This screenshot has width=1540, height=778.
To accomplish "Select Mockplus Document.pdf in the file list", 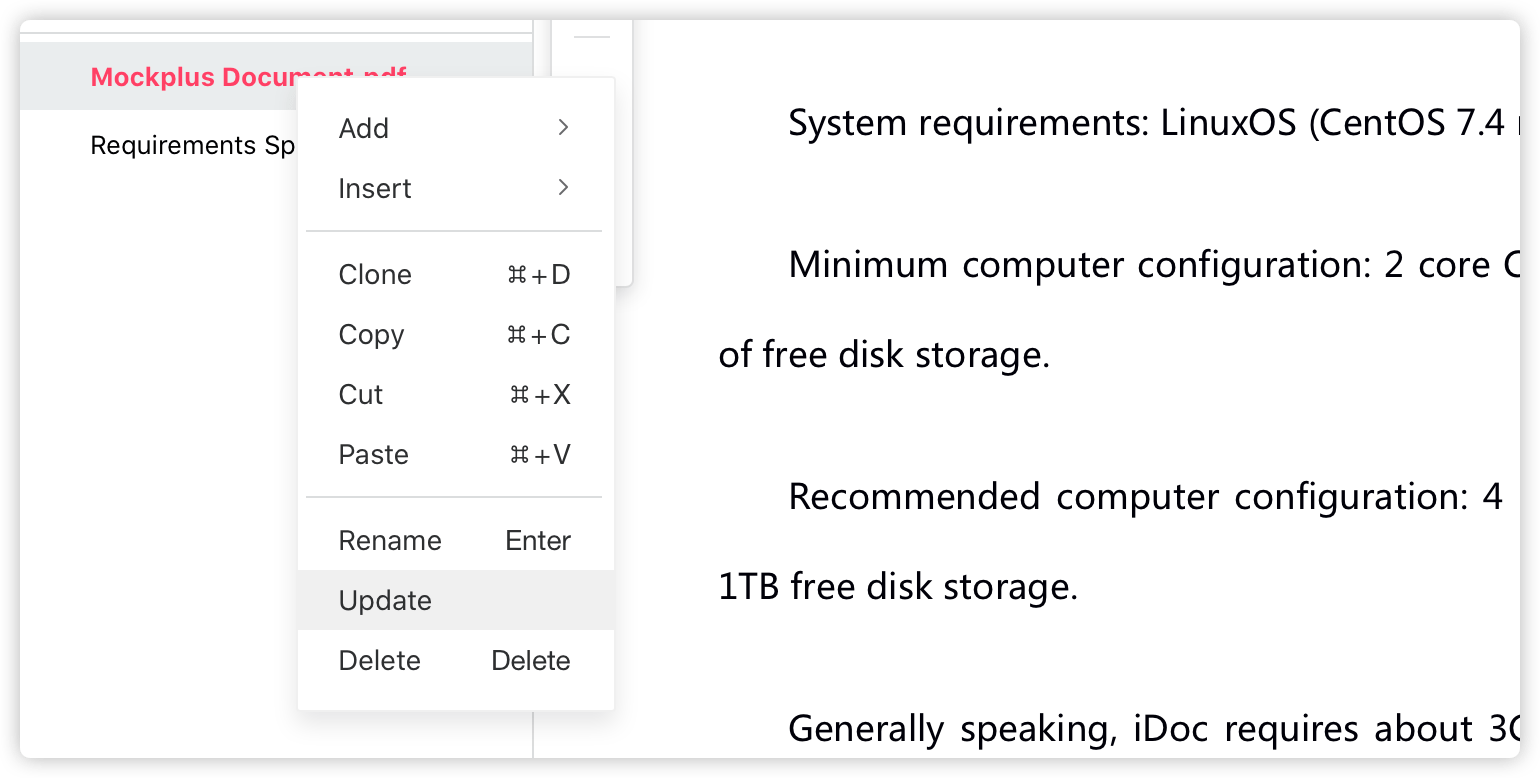I will (190, 77).
